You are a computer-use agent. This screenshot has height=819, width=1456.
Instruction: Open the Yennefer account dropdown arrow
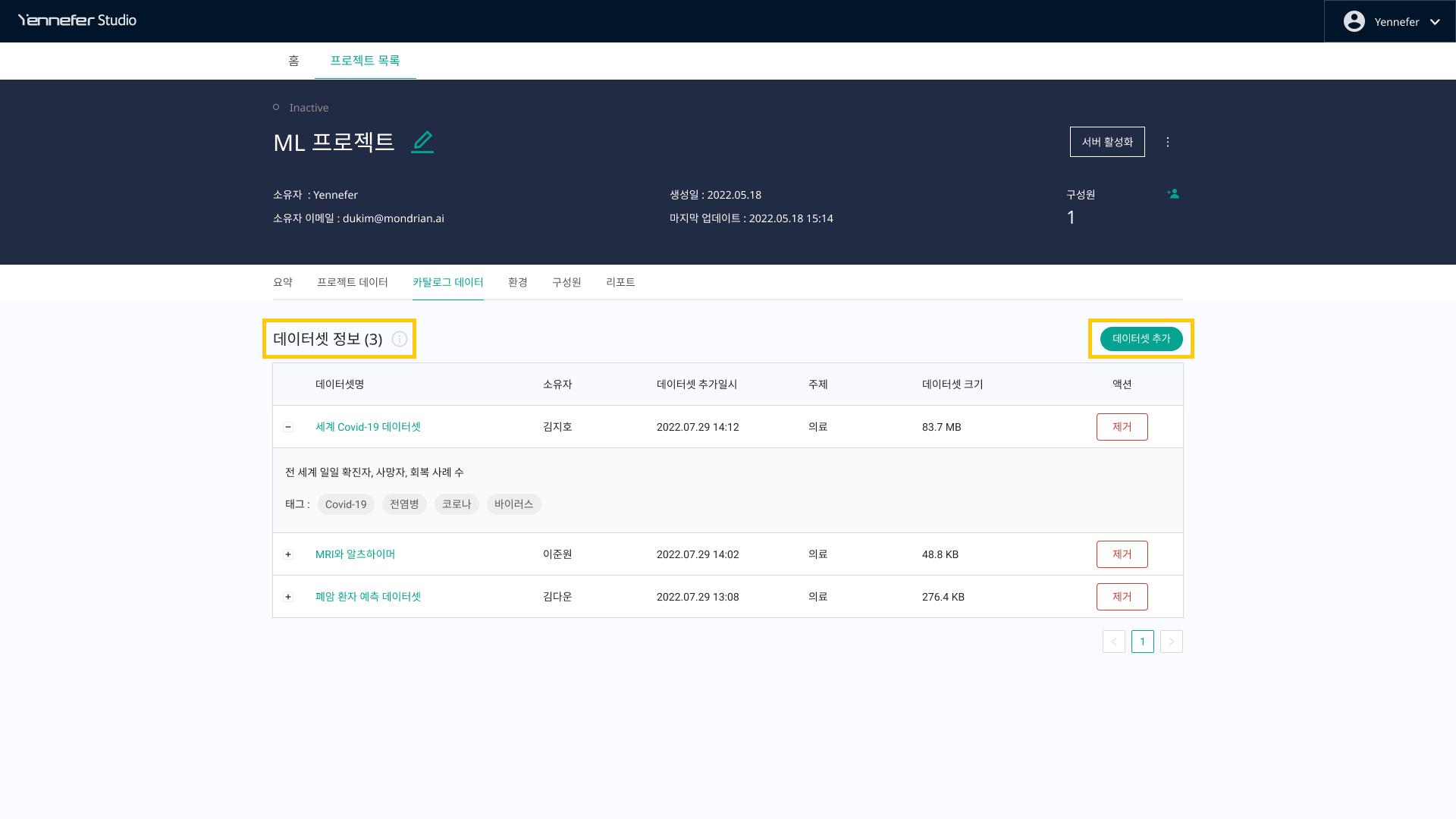coord(1435,22)
